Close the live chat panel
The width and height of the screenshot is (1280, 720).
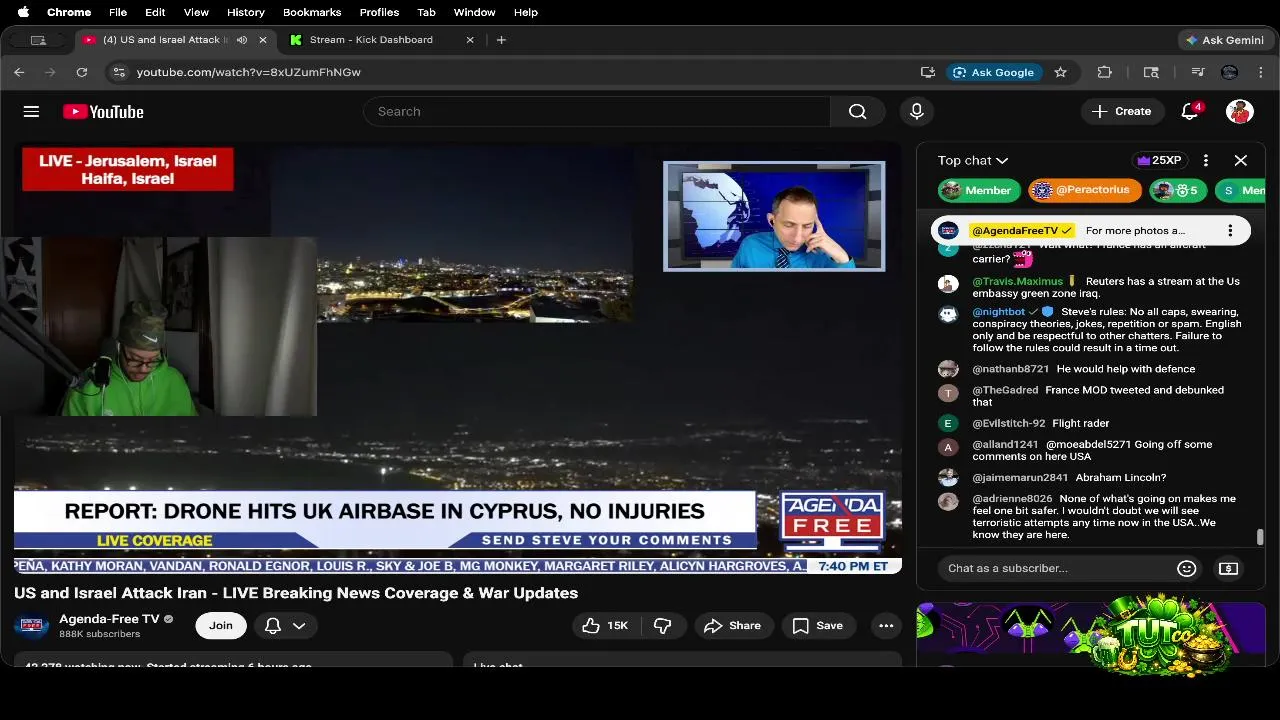tap(1241, 160)
